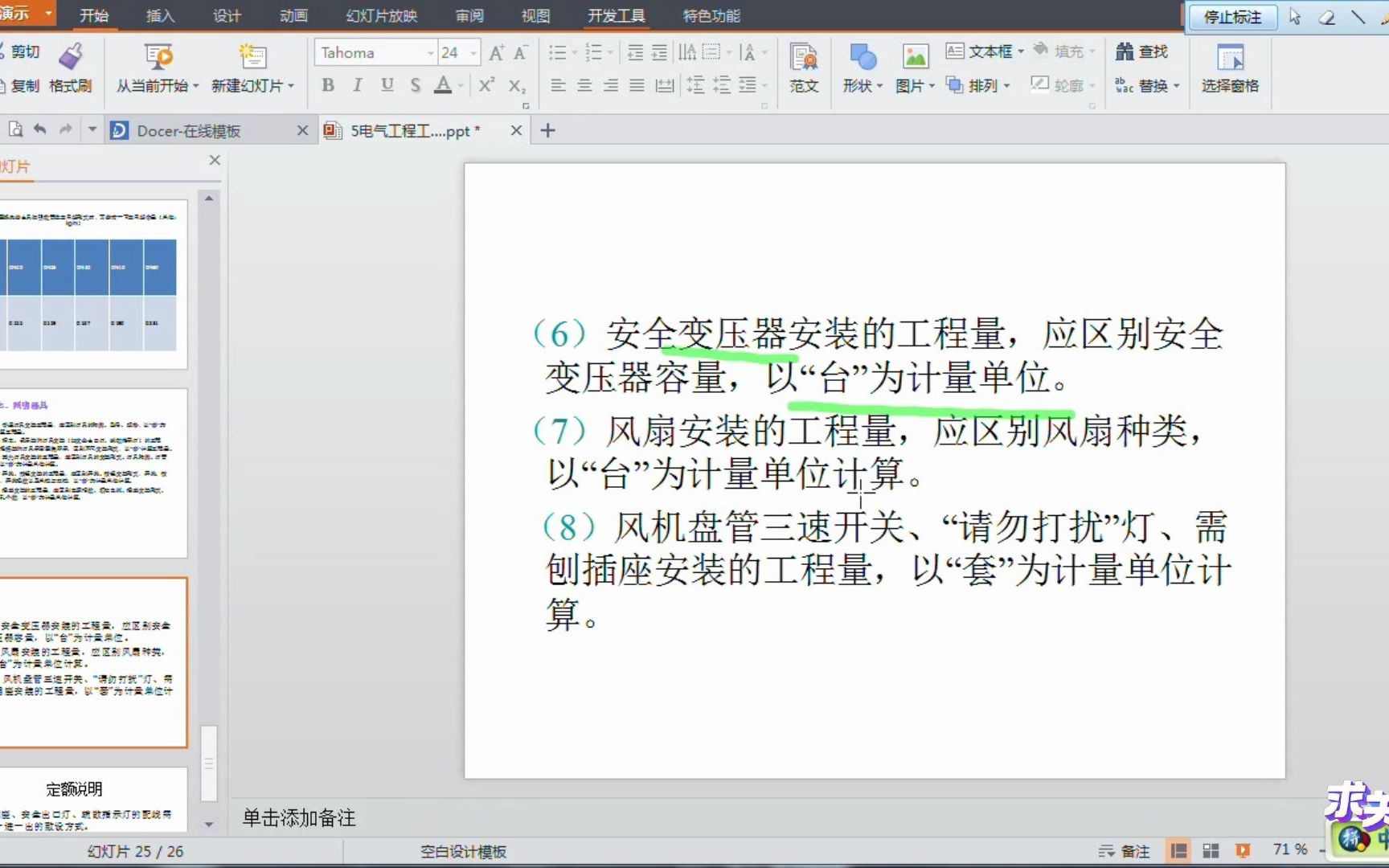The width and height of the screenshot is (1389, 868).
Task: Open the 选择窗格 selection pane
Action: [1230, 68]
